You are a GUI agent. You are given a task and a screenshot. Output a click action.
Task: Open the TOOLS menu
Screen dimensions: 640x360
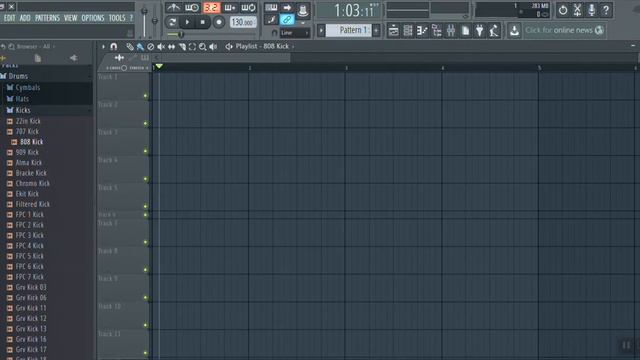tap(117, 18)
